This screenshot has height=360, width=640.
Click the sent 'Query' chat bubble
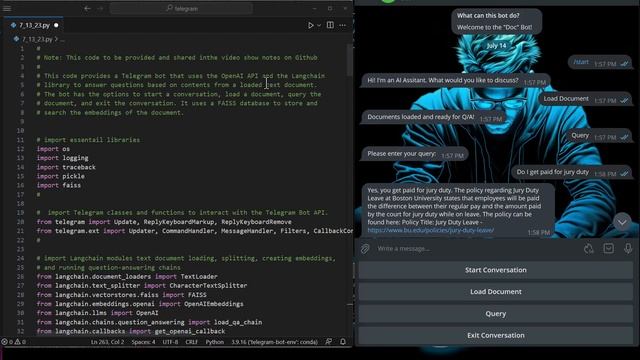pyautogui.click(x=600, y=136)
